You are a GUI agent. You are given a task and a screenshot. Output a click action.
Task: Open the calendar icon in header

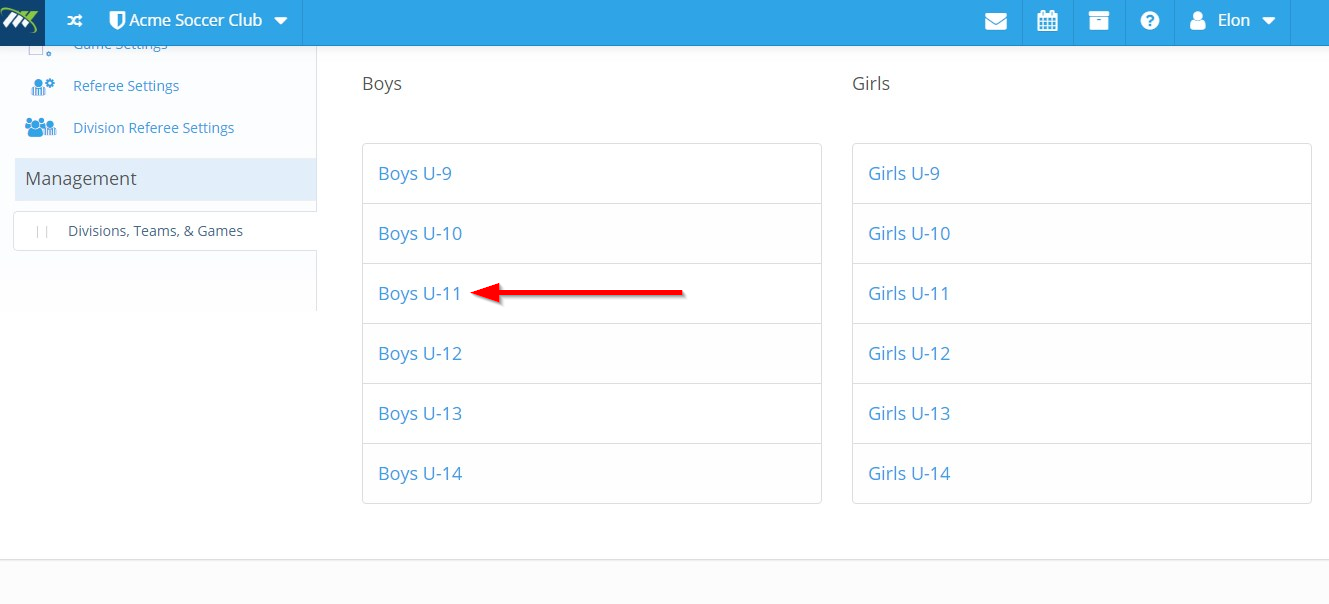coord(1047,21)
